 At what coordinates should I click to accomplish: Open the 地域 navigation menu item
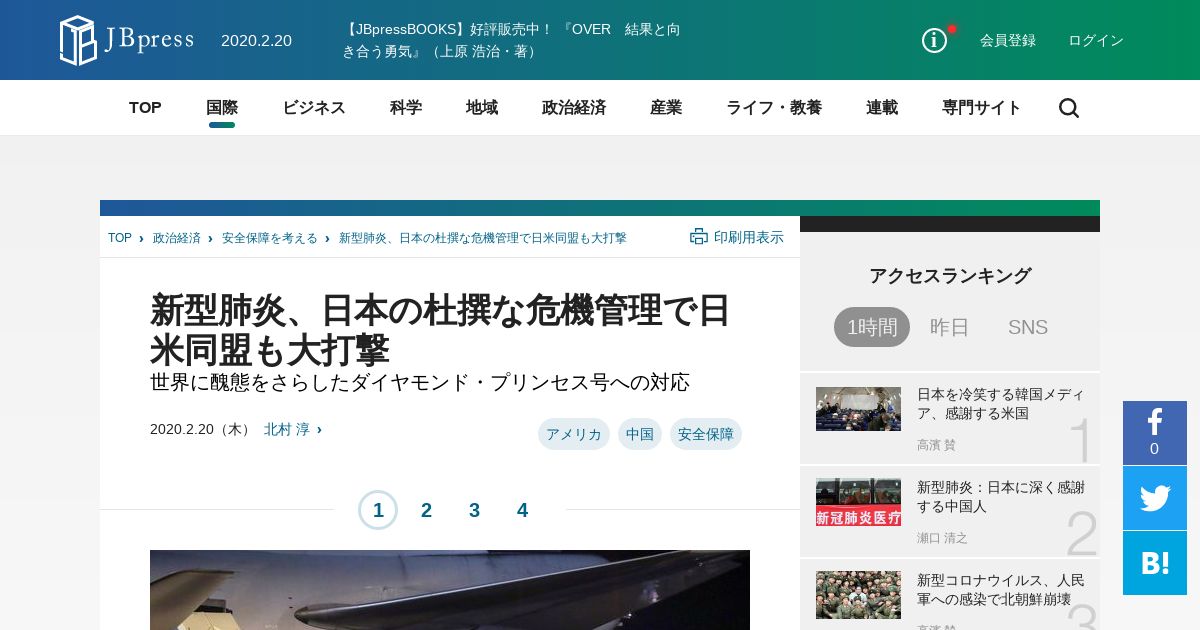click(482, 108)
